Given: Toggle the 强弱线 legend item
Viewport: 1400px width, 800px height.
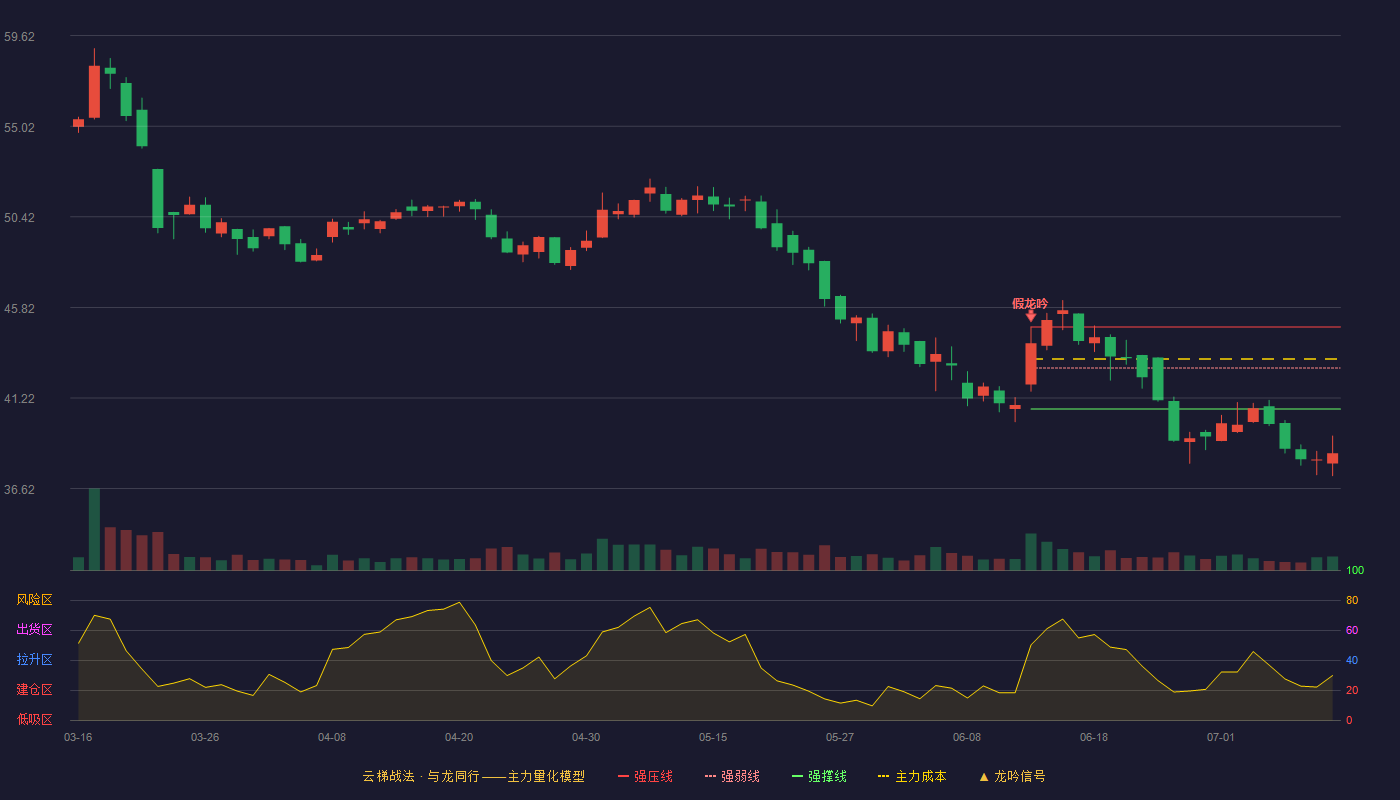Looking at the screenshot, I should pyautogui.click(x=732, y=776).
